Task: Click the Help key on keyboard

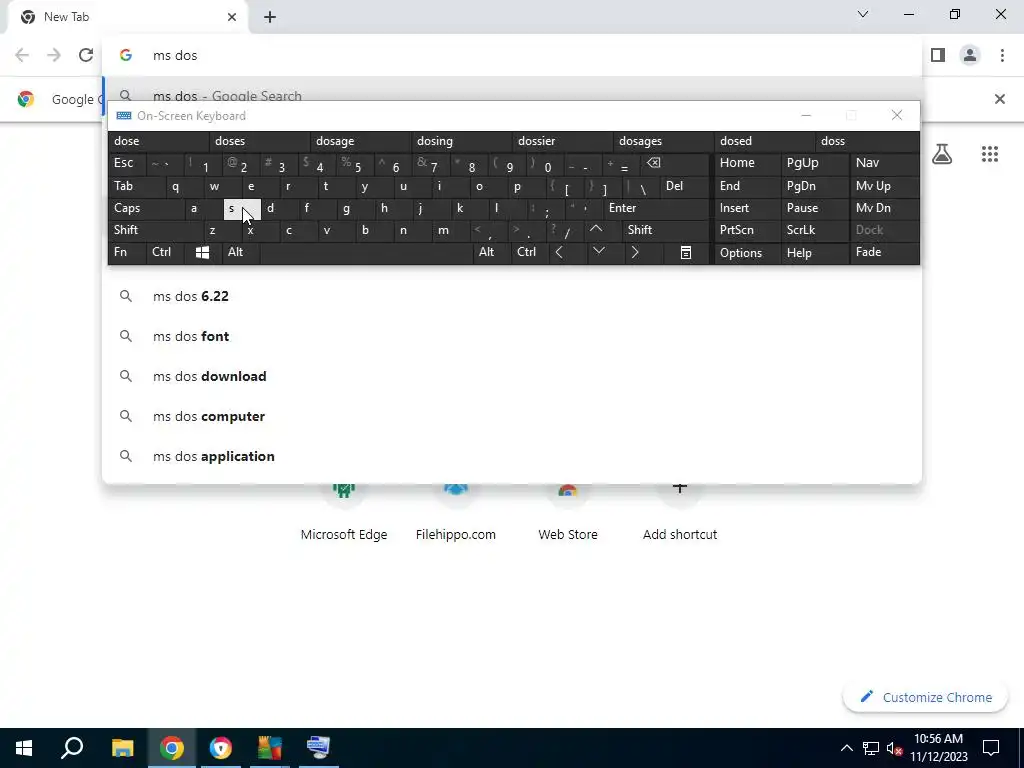Action: point(815,253)
